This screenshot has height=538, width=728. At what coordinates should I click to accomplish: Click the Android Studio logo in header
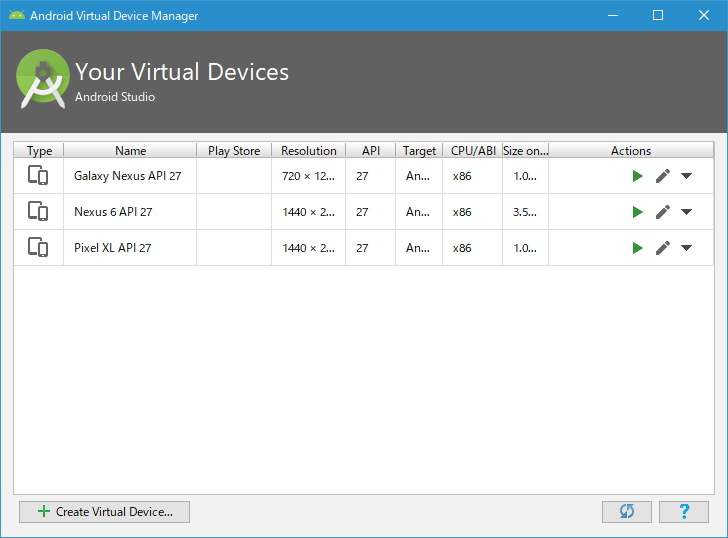click(43, 79)
